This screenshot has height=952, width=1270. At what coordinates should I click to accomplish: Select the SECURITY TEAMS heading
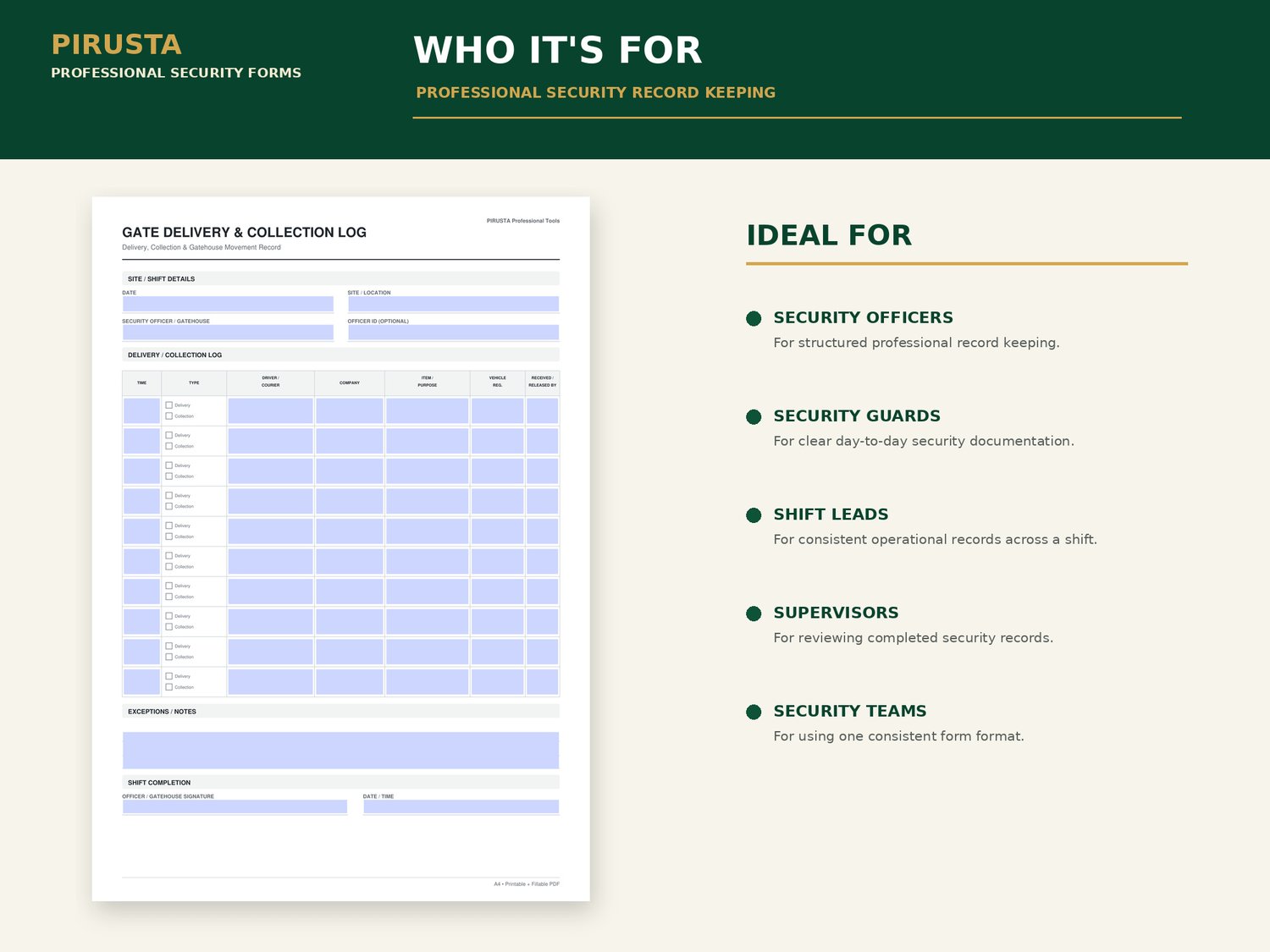point(850,711)
